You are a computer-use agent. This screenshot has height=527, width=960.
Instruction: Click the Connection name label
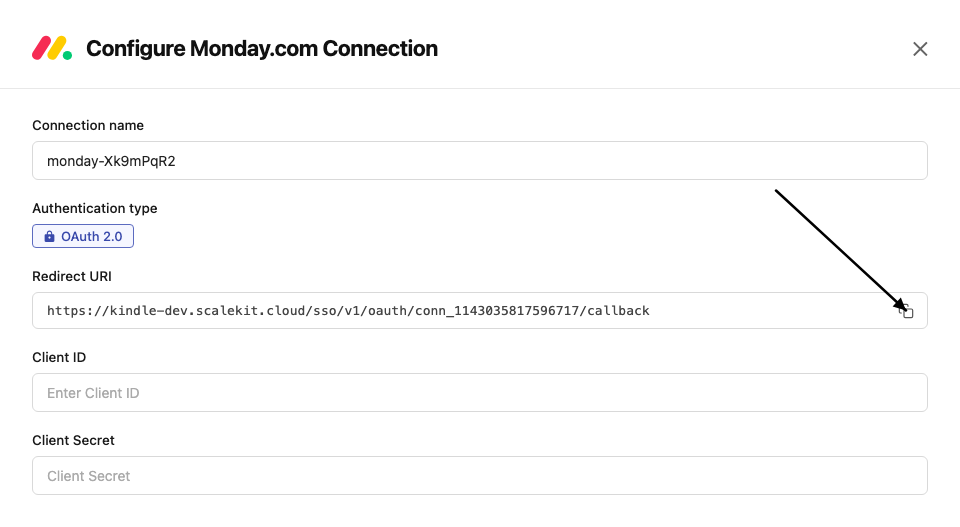pyautogui.click(x=88, y=126)
